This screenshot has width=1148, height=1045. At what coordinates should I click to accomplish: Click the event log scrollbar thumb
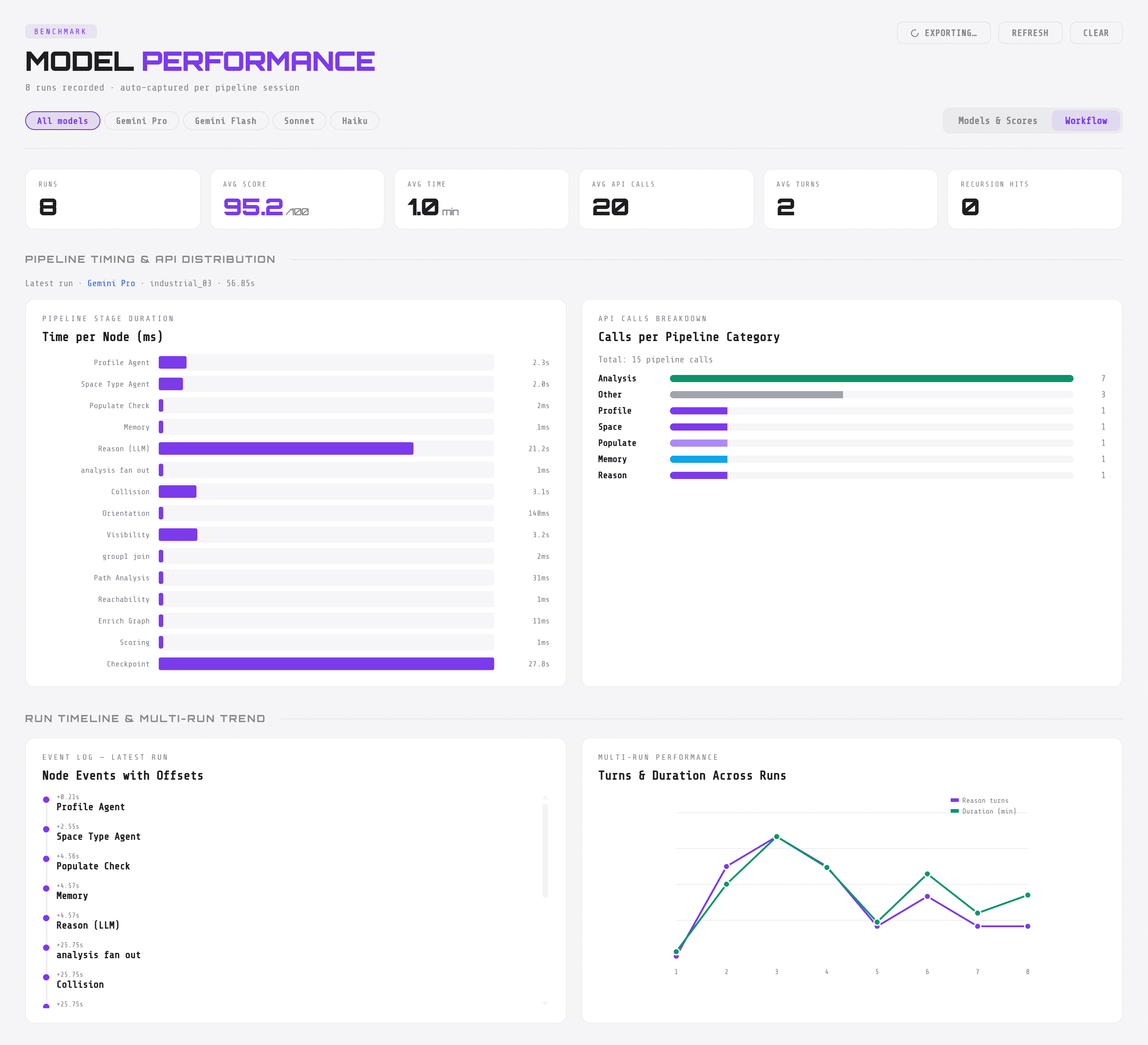[x=545, y=850]
